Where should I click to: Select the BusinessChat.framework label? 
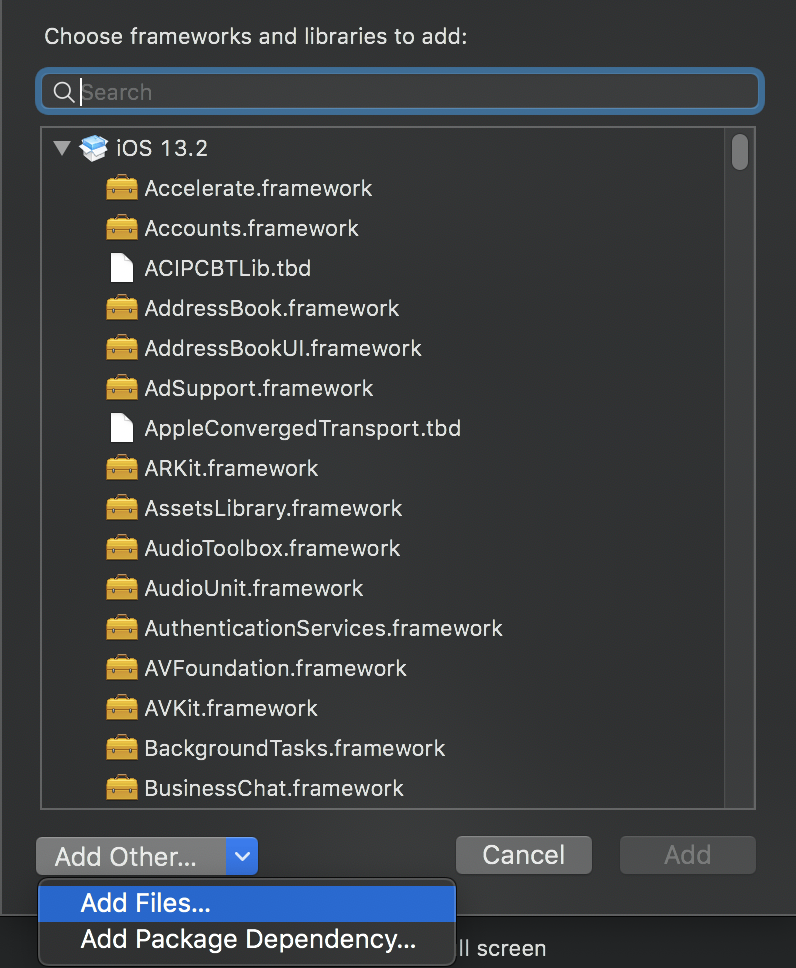274,788
